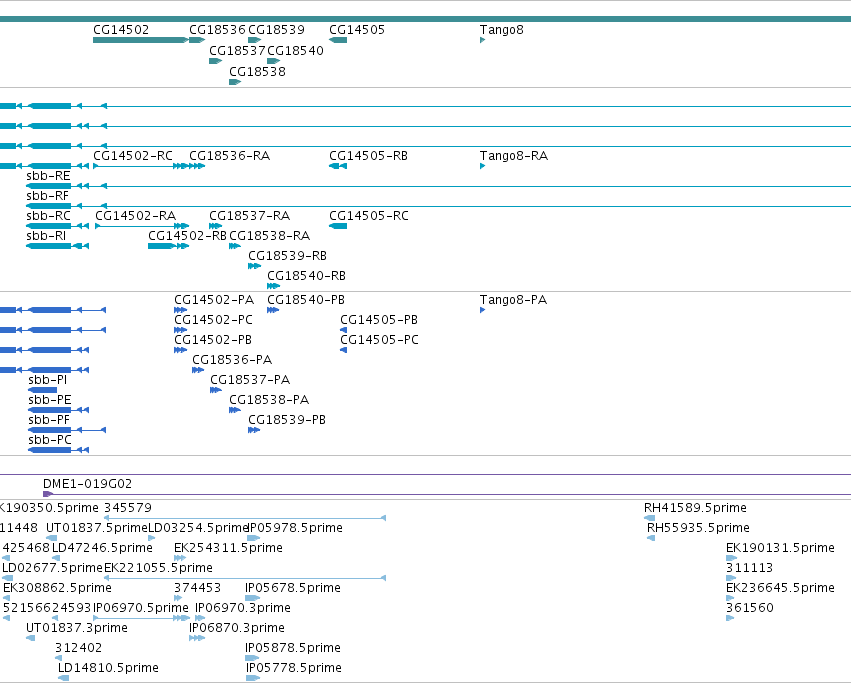This screenshot has height=683, width=851.
Task: Click protein CG18537-PA
Action: pos(216,390)
